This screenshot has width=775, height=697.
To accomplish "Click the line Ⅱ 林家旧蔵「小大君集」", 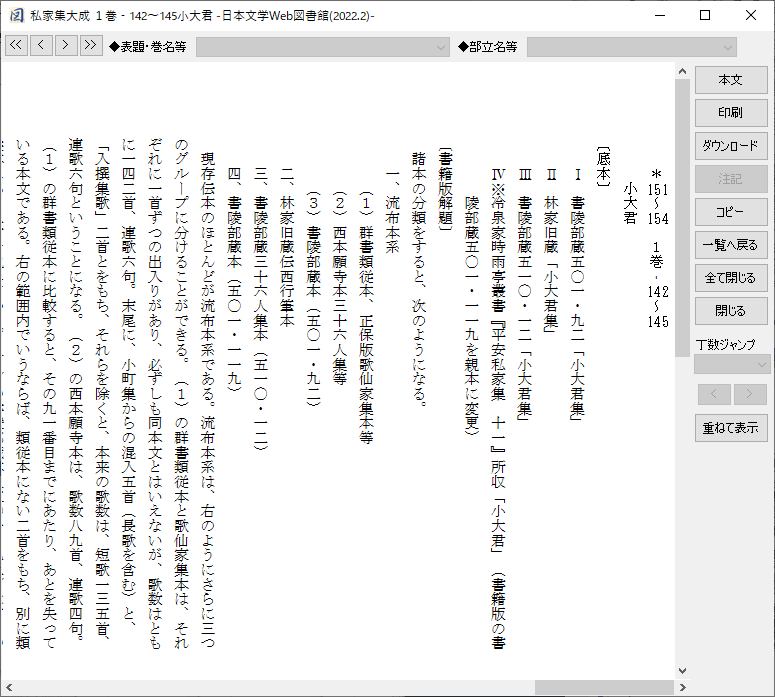I will coord(551,251).
